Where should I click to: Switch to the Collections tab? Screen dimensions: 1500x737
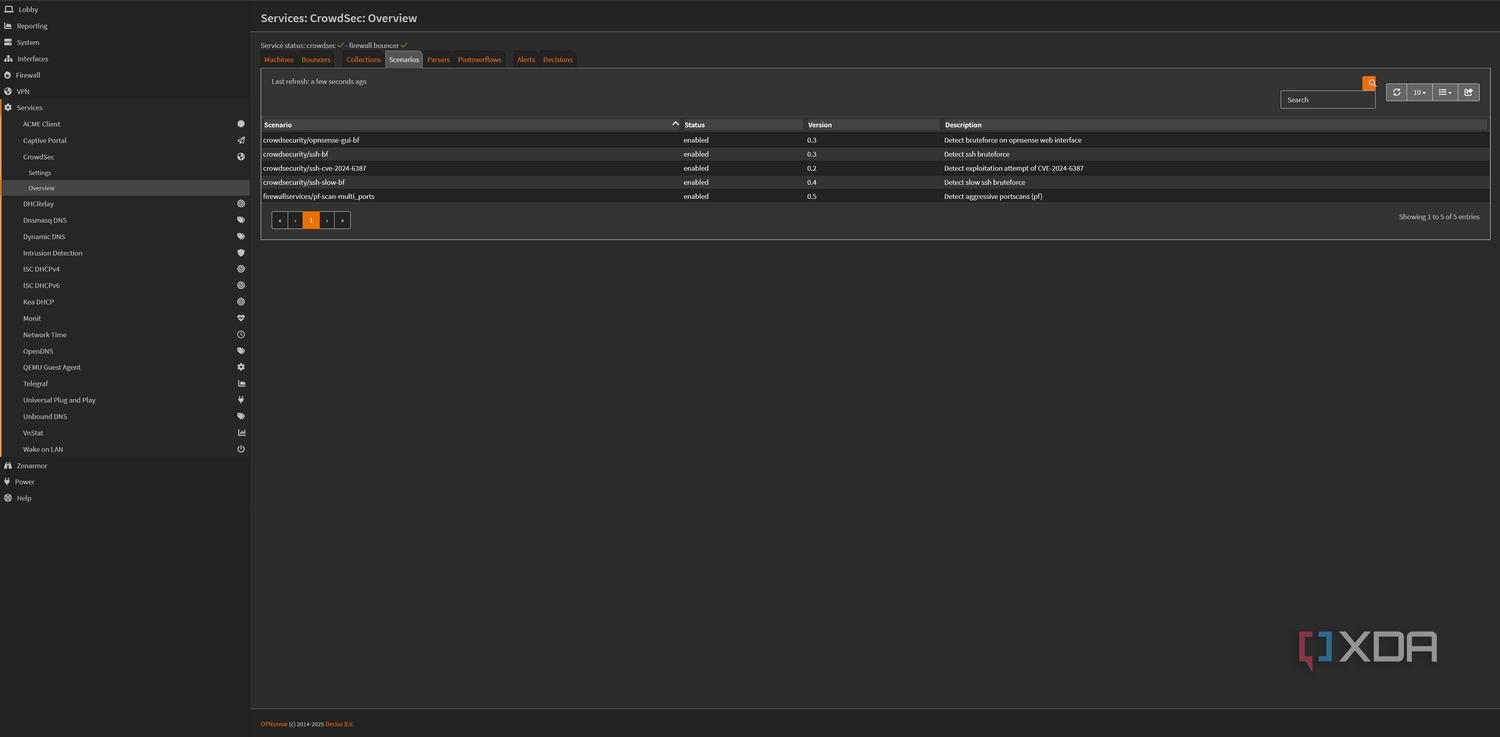pyautogui.click(x=364, y=60)
